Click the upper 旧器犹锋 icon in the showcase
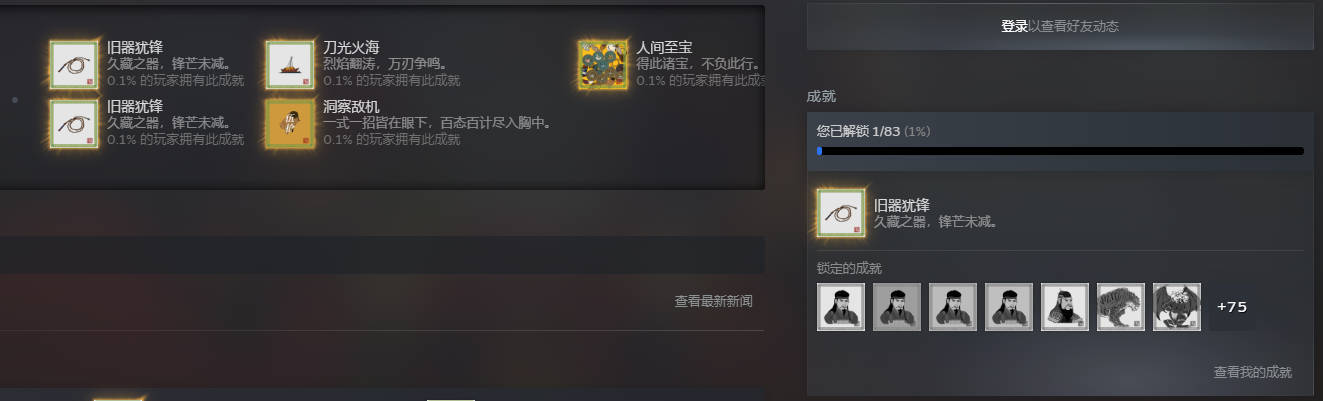1323x401 pixels. point(74,65)
